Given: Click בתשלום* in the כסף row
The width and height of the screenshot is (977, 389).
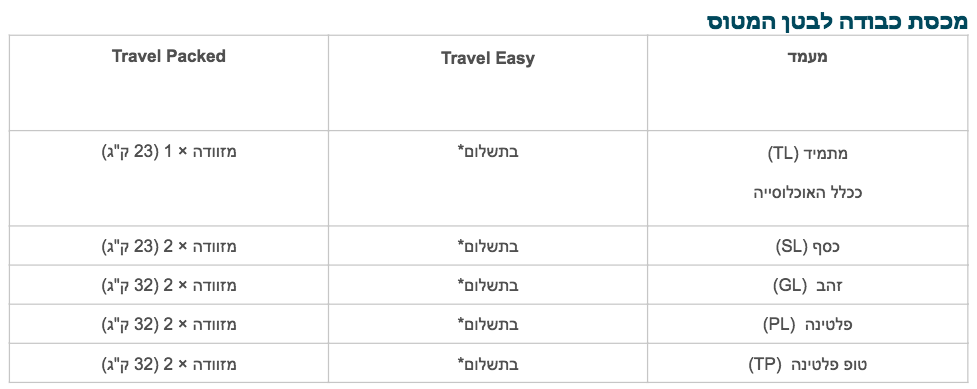Looking at the screenshot, I should click(488, 246).
